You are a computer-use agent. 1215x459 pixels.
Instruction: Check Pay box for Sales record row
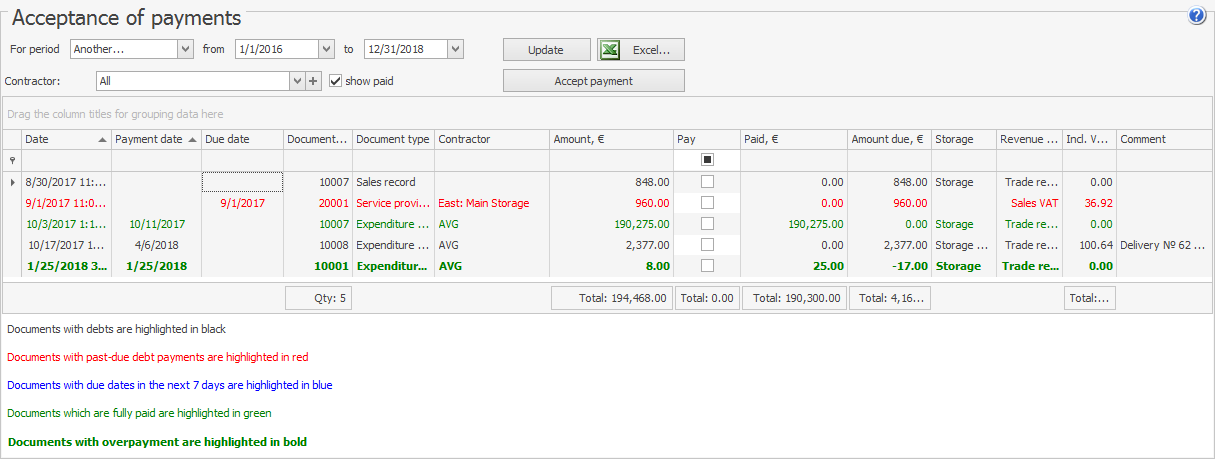(707, 182)
